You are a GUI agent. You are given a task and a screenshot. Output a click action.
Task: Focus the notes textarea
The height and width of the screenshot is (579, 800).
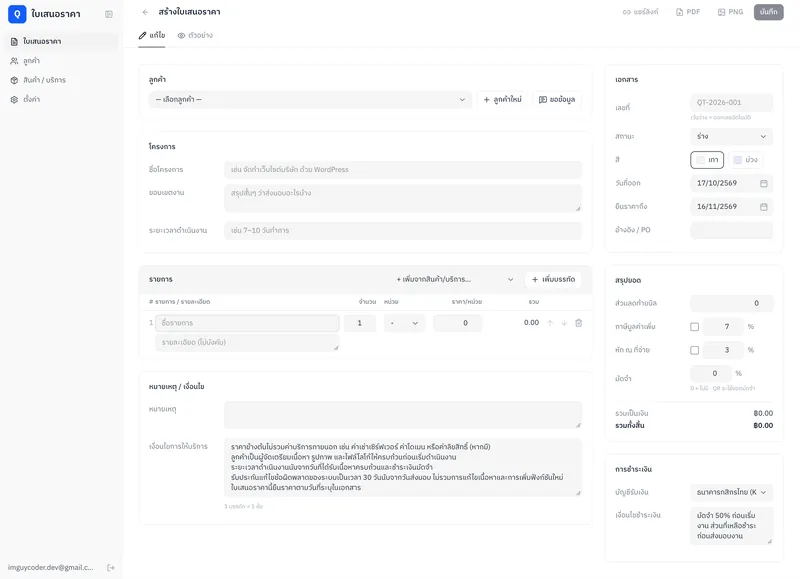pyautogui.click(x=403, y=415)
